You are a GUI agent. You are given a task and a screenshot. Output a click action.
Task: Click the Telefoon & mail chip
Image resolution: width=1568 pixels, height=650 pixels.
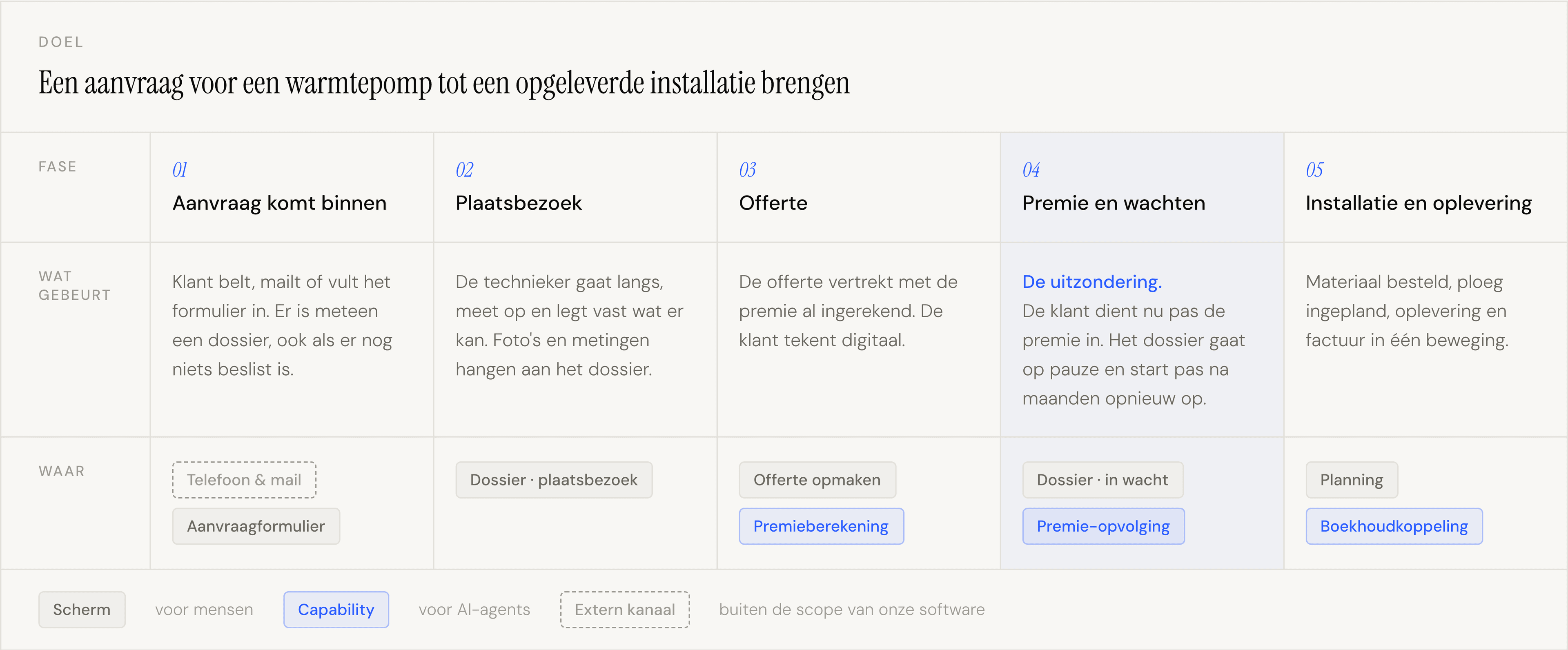tap(244, 480)
